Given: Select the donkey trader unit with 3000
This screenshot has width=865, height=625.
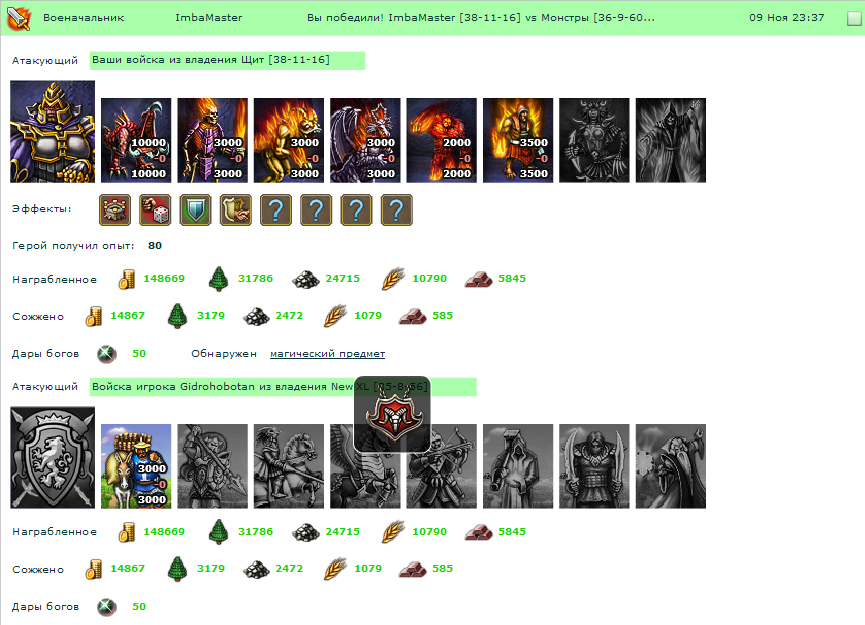Looking at the screenshot, I should pyautogui.click(x=136, y=466).
